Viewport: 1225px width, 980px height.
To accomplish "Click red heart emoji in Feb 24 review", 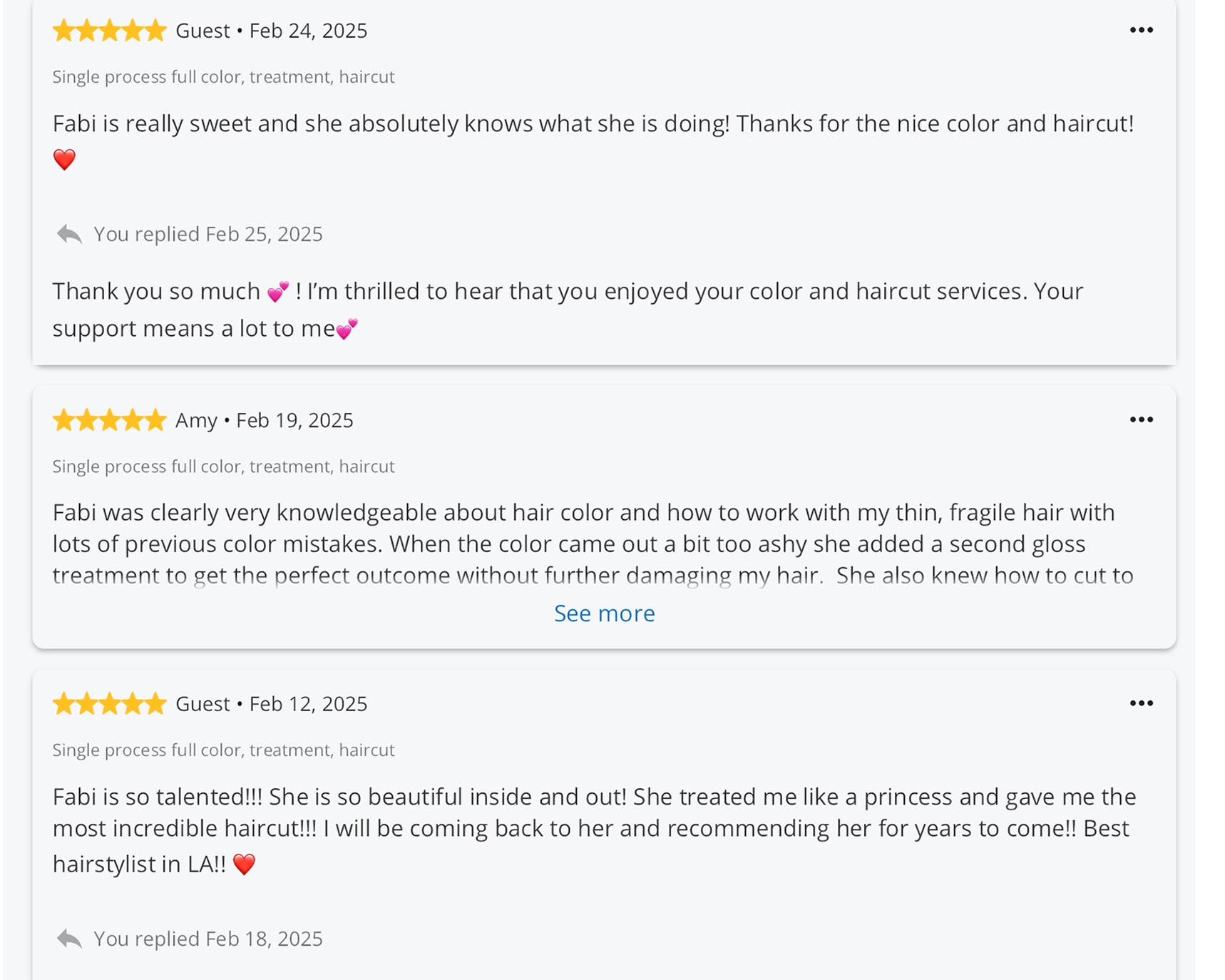I will (x=64, y=159).
